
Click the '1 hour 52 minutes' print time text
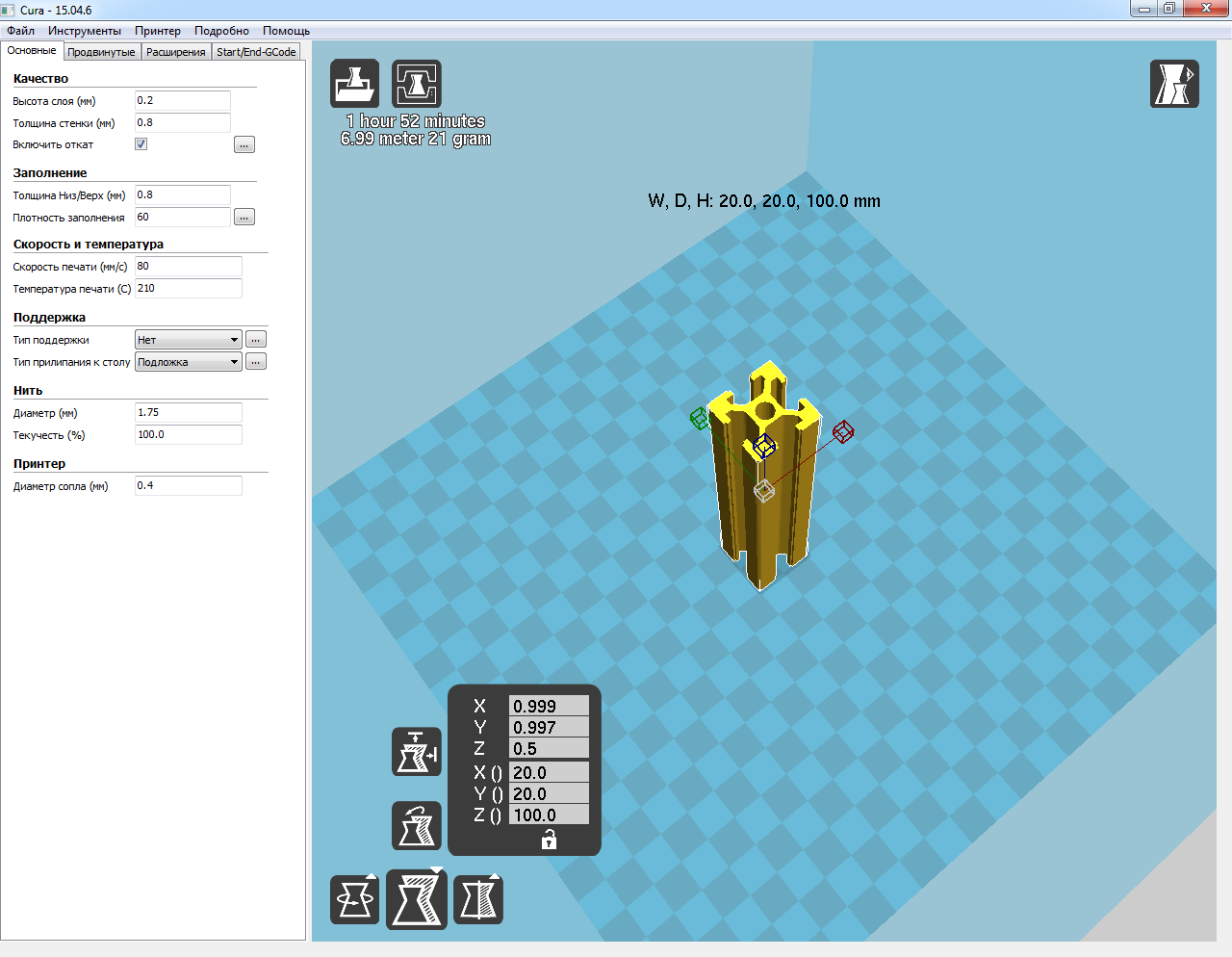tap(416, 121)
